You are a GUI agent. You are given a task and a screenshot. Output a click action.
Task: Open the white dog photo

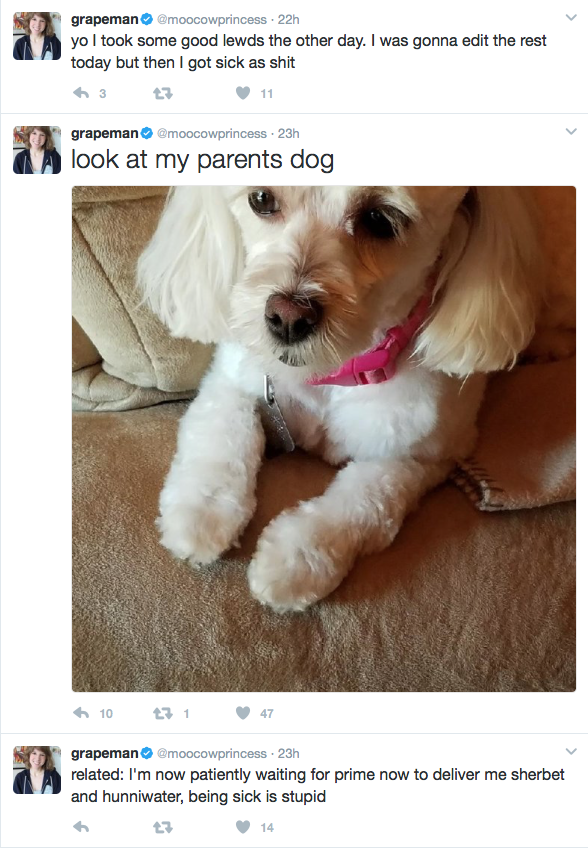(x=323, y=439)
